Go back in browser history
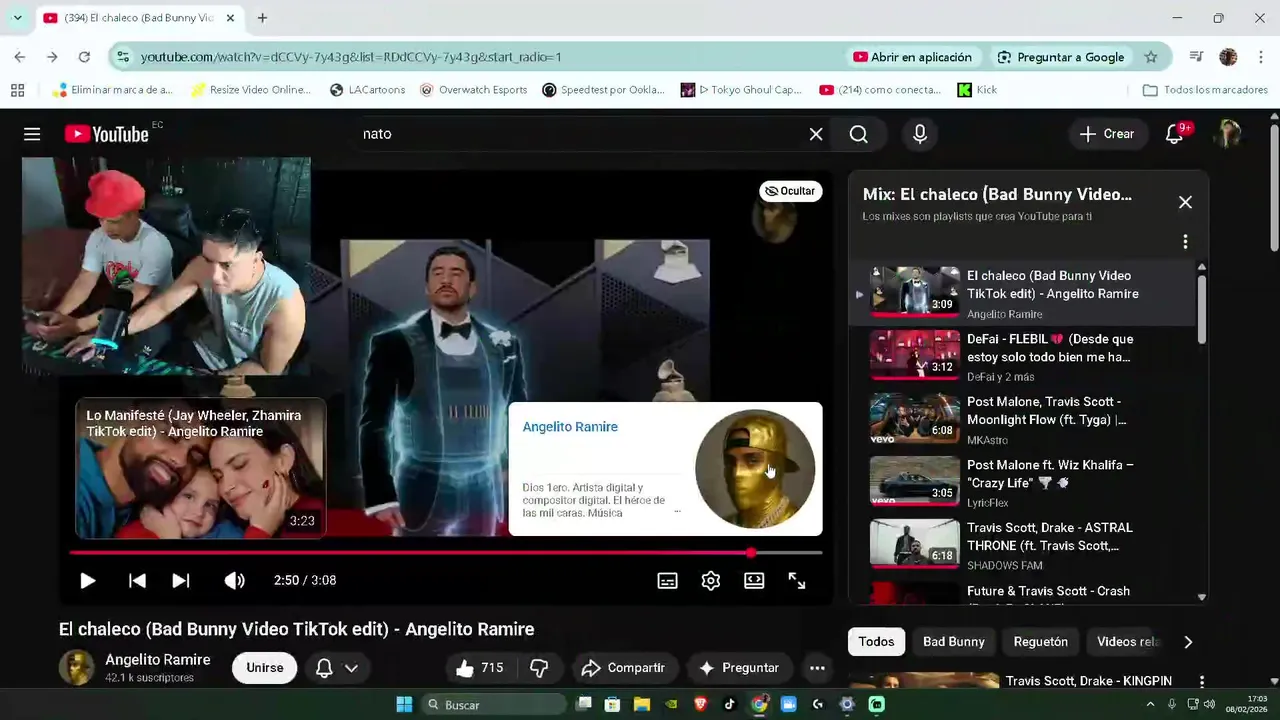The image size is (1280, 720). pos(20,57)
